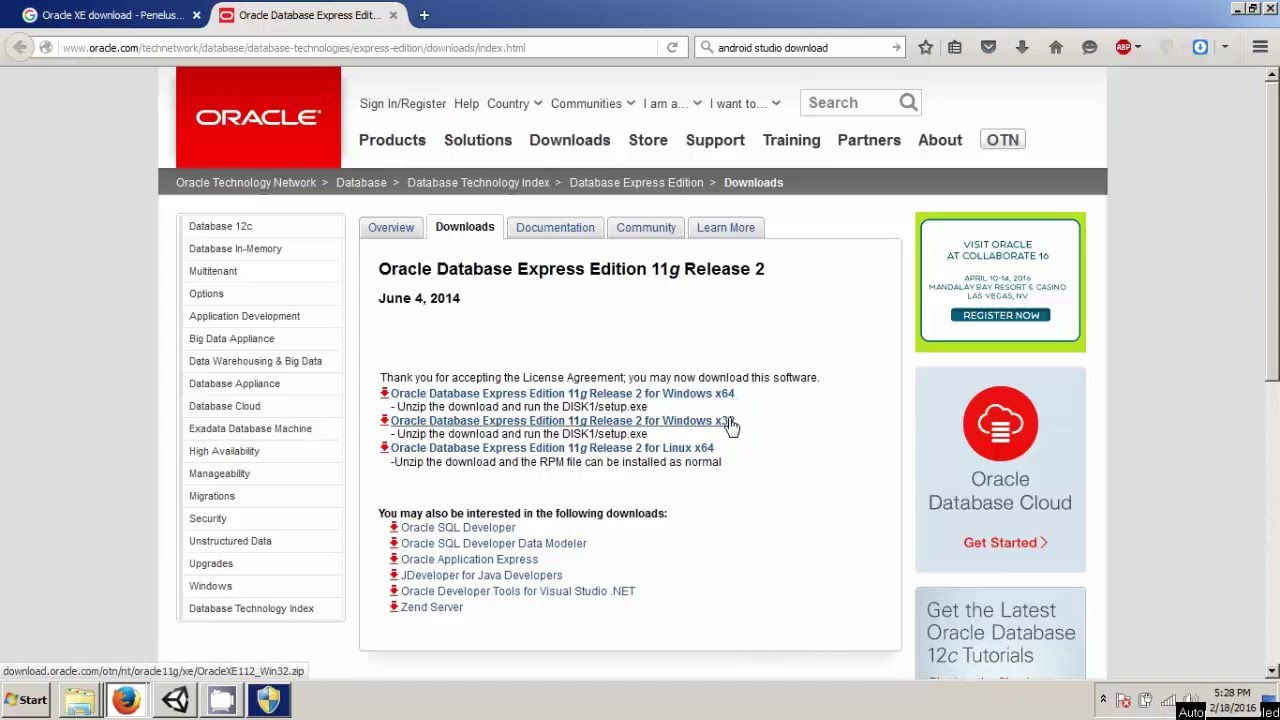
Task: Close the Oracle XE download Google tab
Action: pos(196,15)
